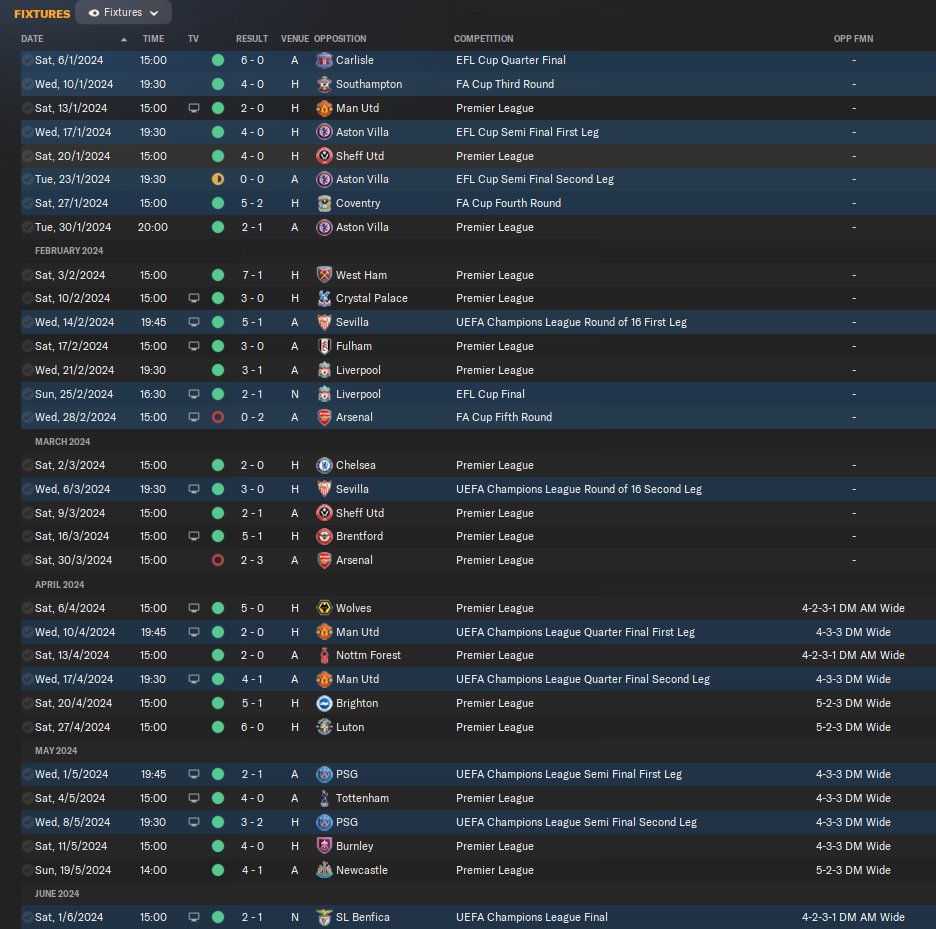Click the Crystal Palace club badge
This screenshot has width=936, height=929.
[324, 298]
